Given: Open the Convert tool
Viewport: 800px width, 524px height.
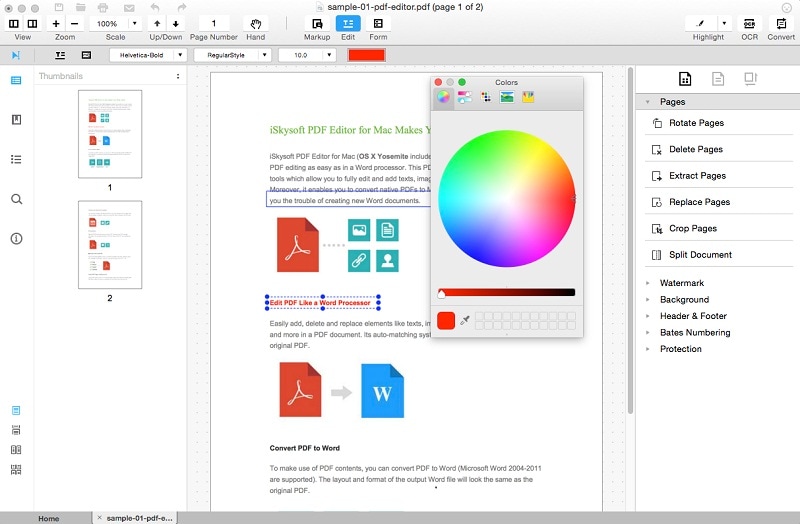Looking at the screenshot, I should tap(781, 23).
